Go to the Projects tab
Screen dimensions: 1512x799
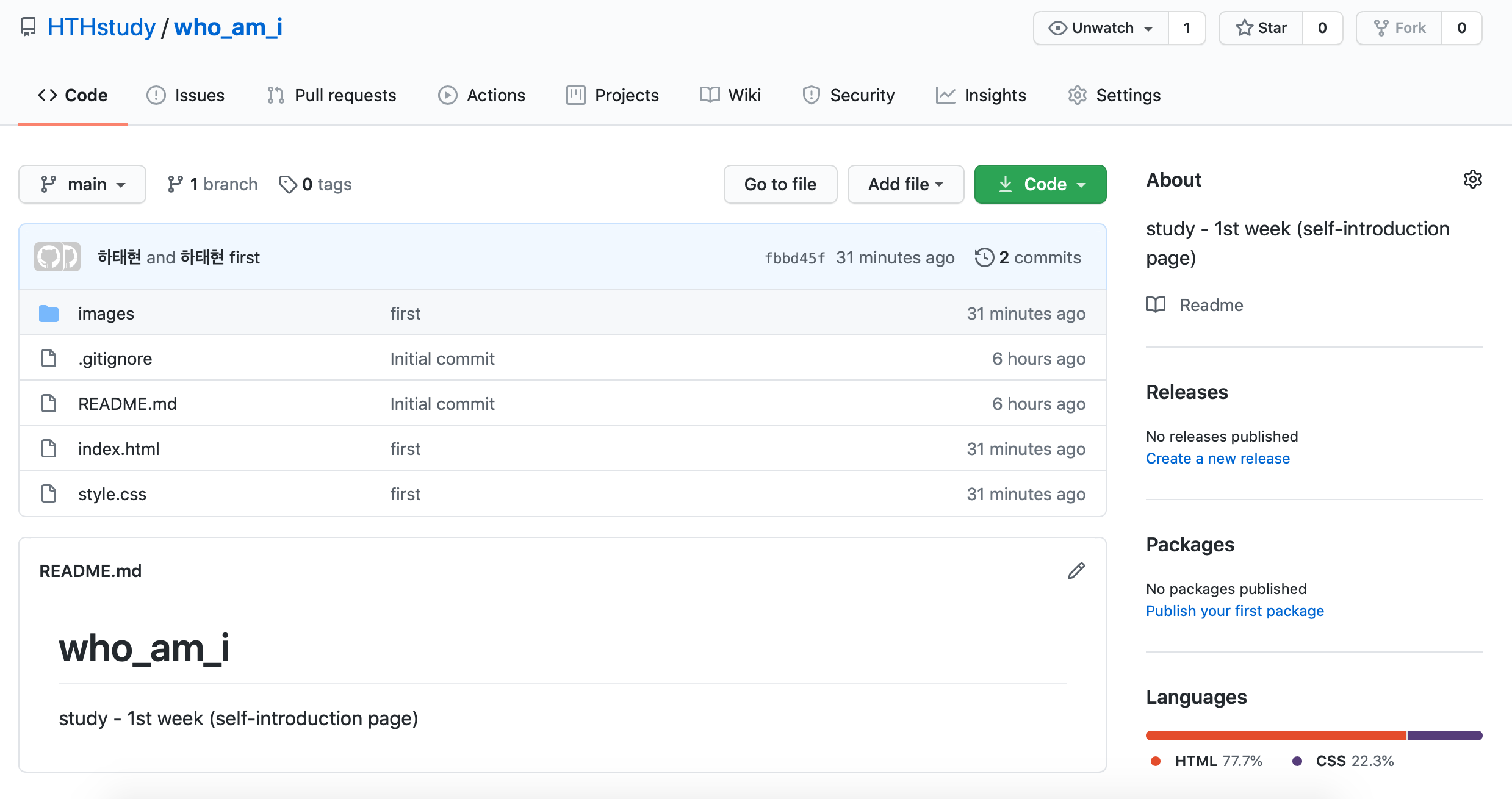pos(613,95)
